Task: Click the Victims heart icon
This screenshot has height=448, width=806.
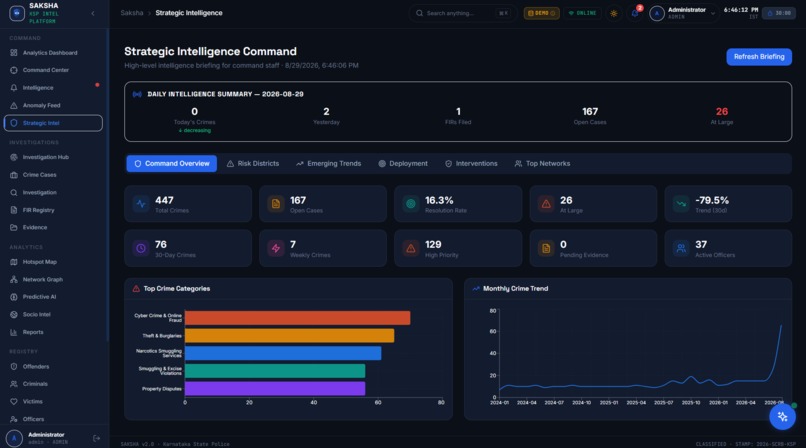Action: 14,401
